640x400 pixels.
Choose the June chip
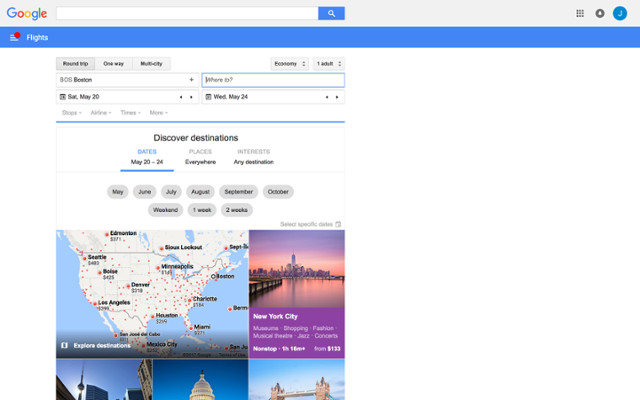point(144,192)
